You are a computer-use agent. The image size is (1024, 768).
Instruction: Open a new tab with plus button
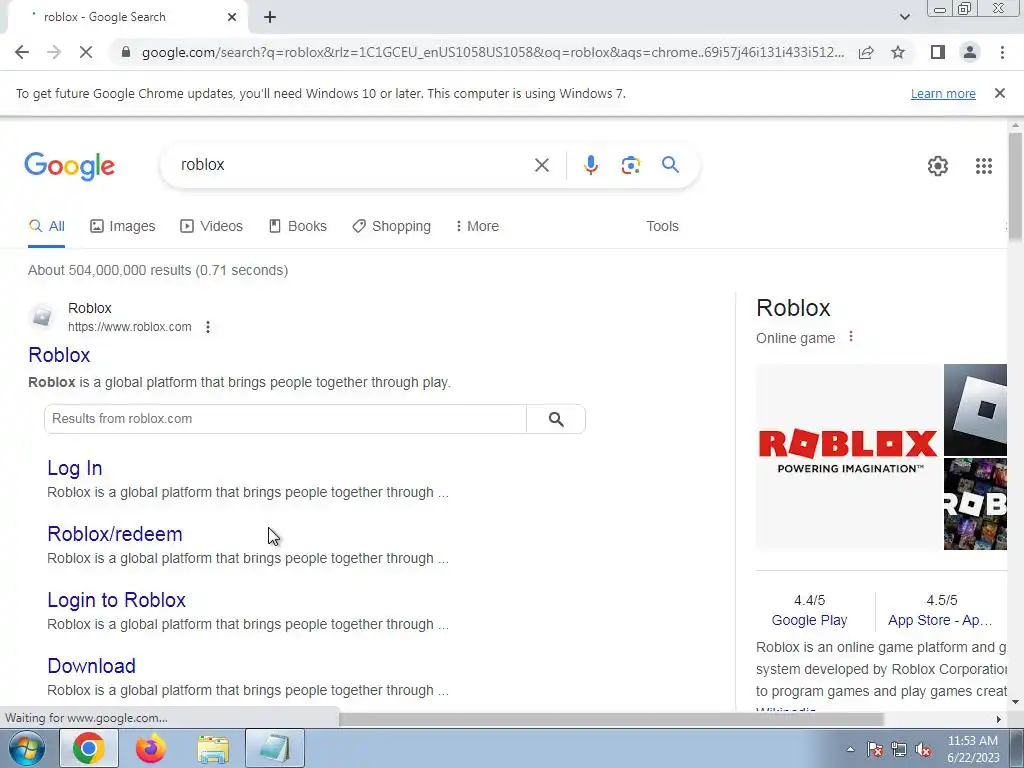point(270,18)
